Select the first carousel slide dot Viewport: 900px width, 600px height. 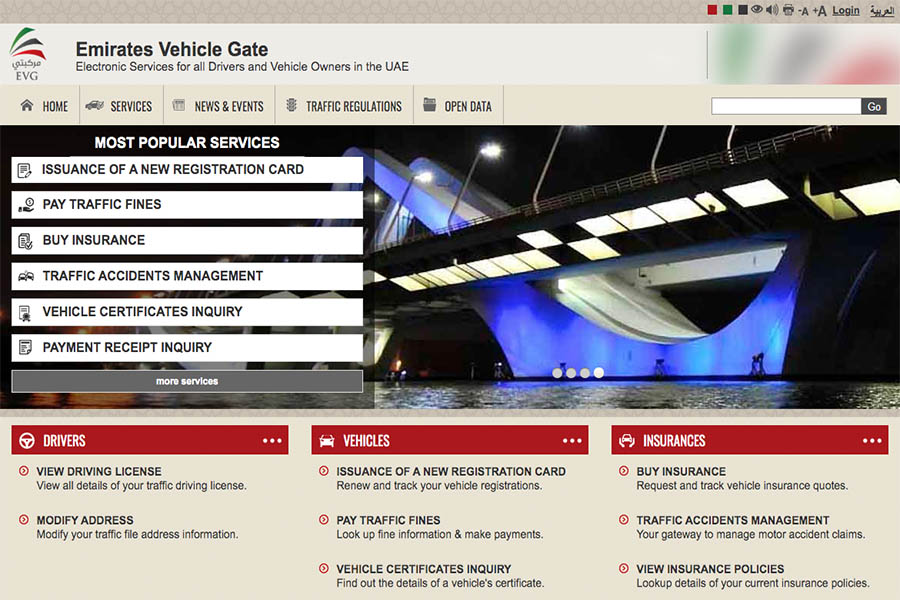coord(557,373)
